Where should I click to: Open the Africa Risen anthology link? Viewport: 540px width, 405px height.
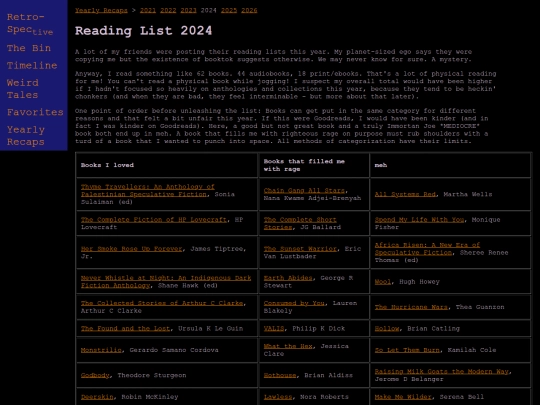[x=427, y=249]
